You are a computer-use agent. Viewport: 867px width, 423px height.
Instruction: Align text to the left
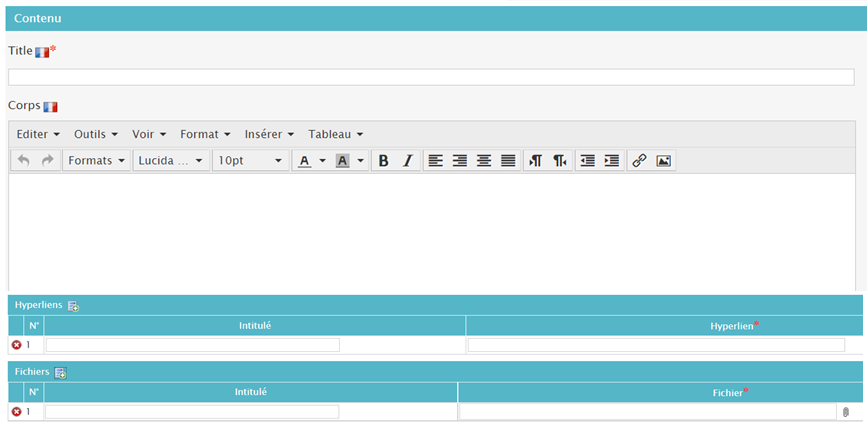pos(435,161)
